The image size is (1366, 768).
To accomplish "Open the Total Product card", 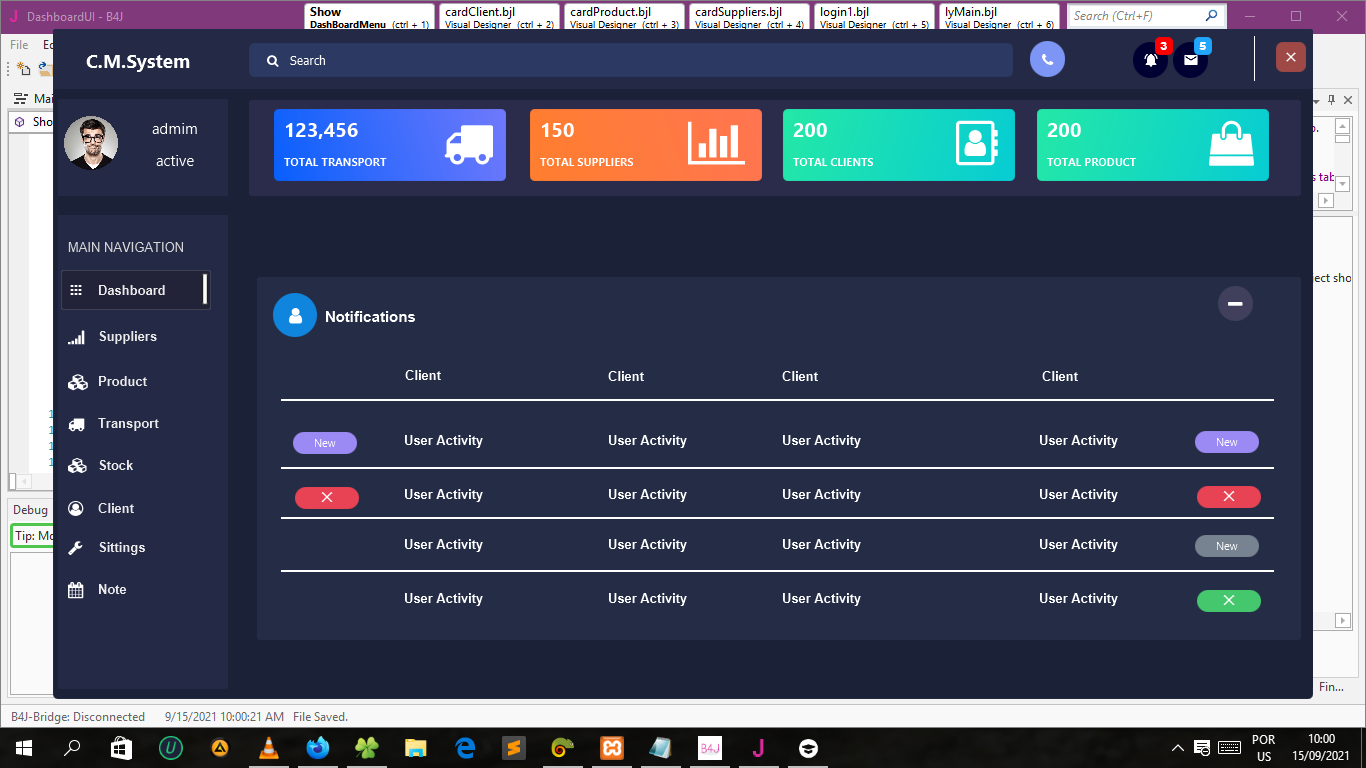I will click(x=1153, y=145).
